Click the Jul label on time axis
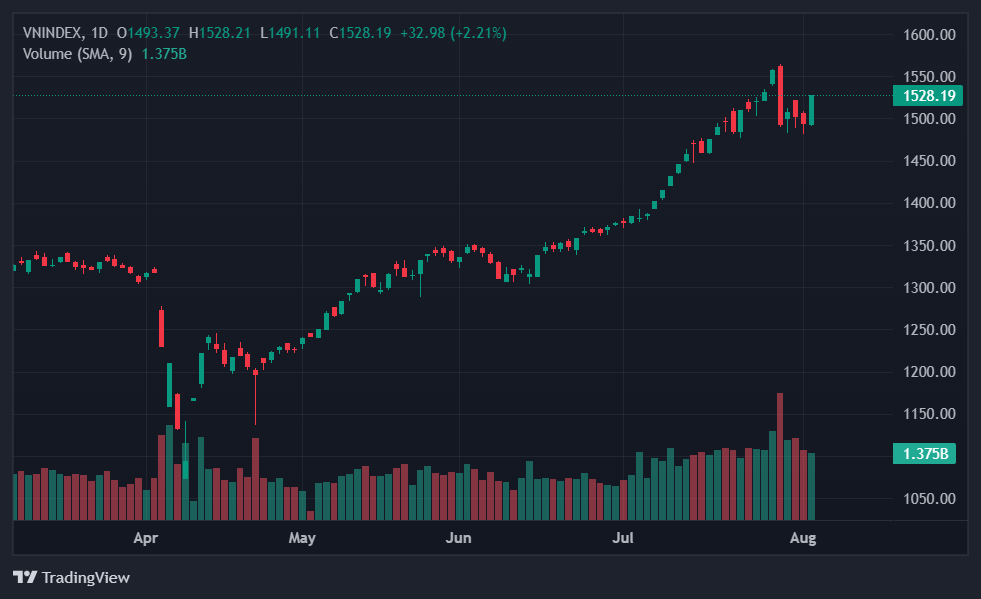The image size is (981, 599). [x=623, y=538]
